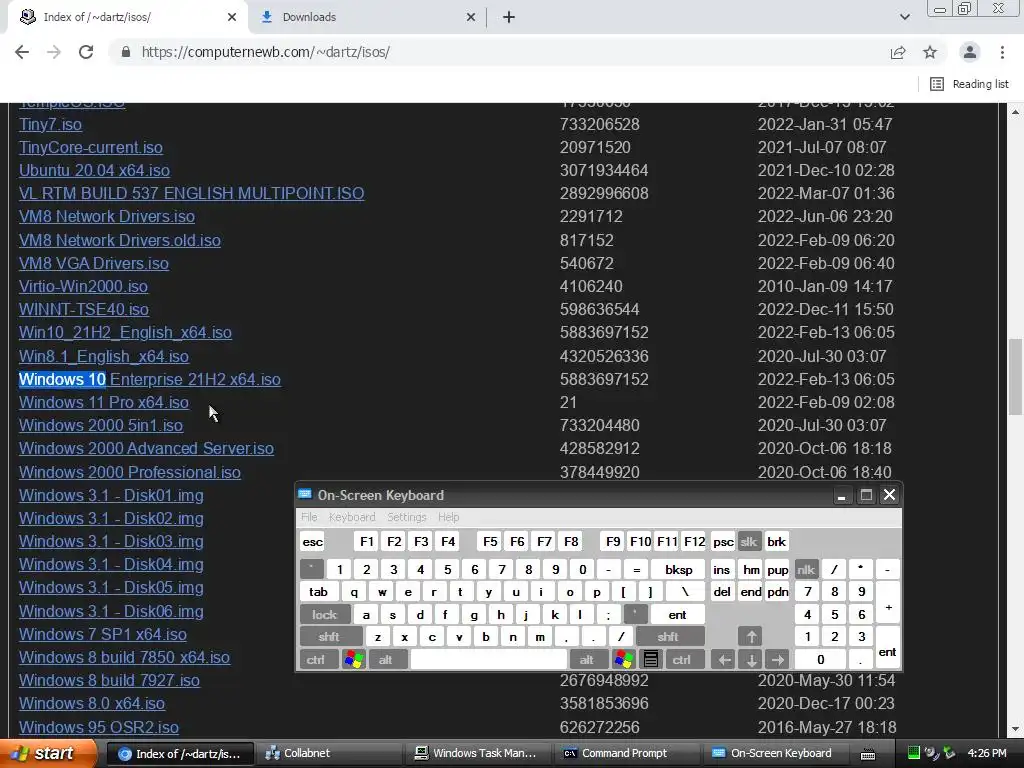Click the esc key on On-Screen Keyboard
The image size is (1024, 768).
(x=312, y=541)
